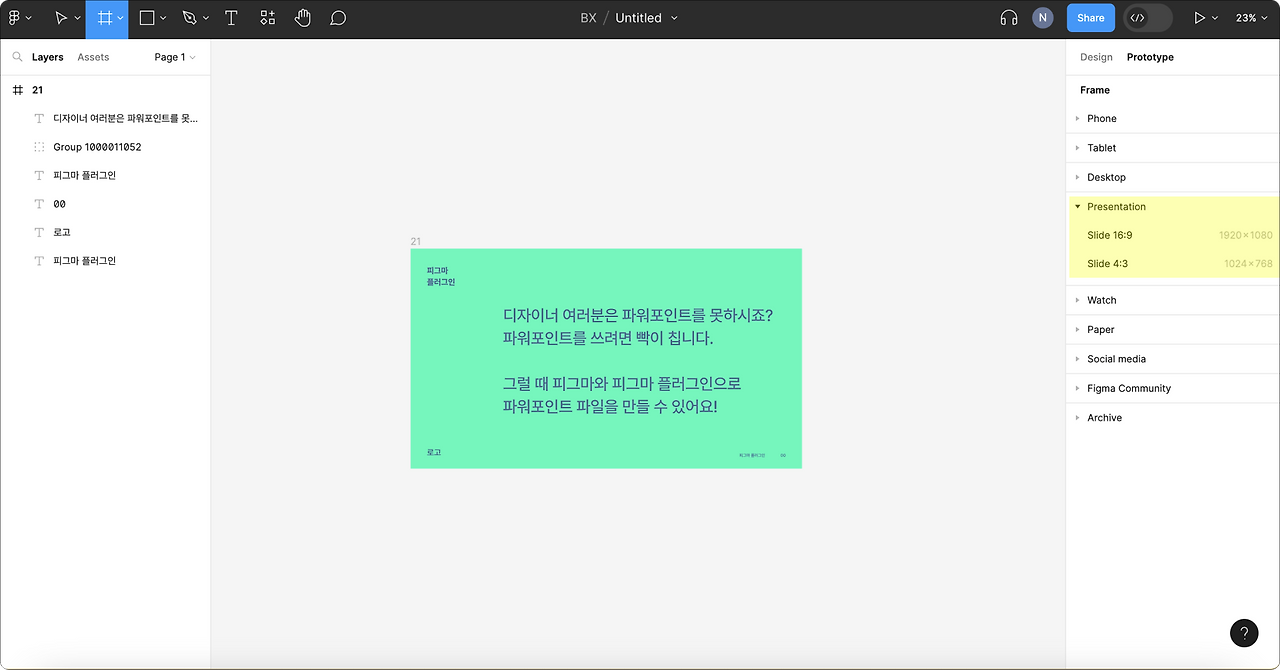Viewport: 1280px width, 670px height.
Task: Switch to the Assets tab
Action: tap(93, 57)
